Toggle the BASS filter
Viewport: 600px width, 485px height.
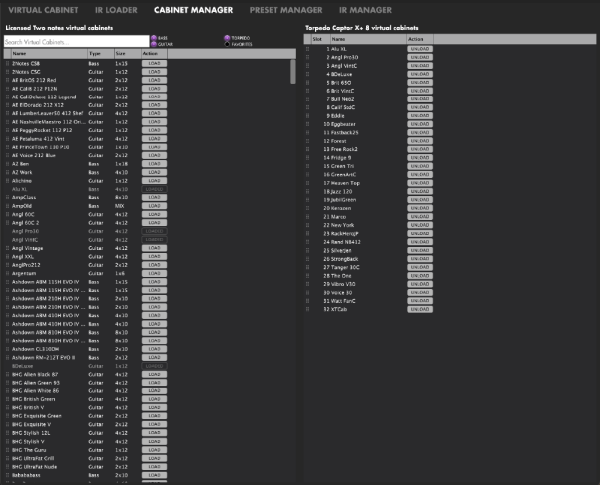154,37
